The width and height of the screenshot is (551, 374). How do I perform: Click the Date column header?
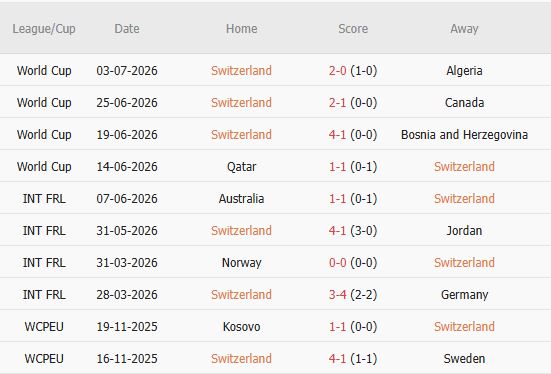click(x=127, y=29)
